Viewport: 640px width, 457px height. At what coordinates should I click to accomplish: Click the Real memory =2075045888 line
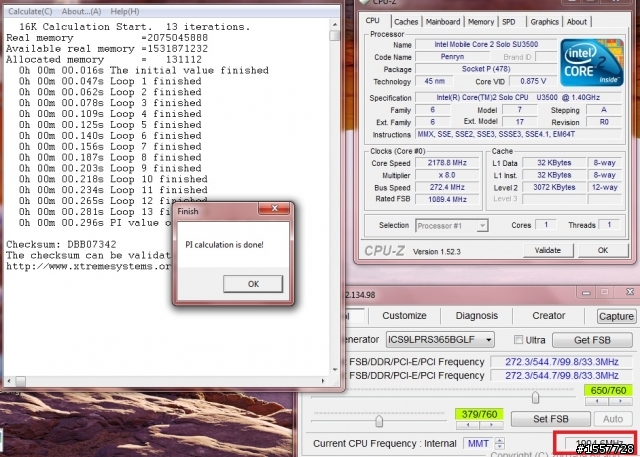click(107, 38)
